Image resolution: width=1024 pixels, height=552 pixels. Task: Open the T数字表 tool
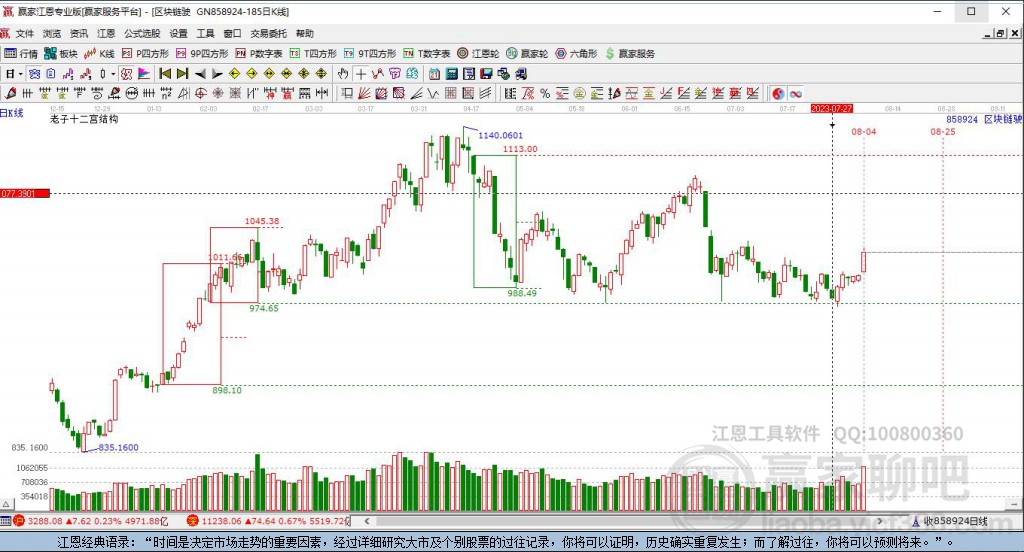point(426,54)
